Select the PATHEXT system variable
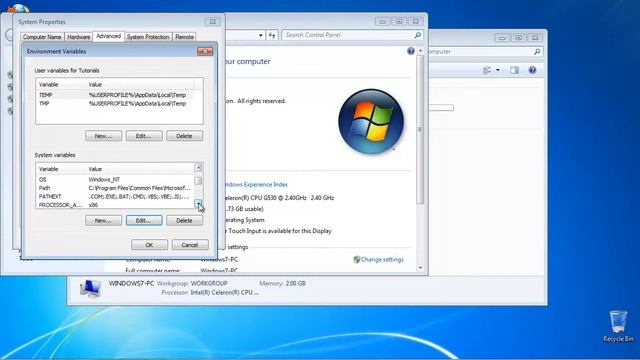 click(115, 196)
